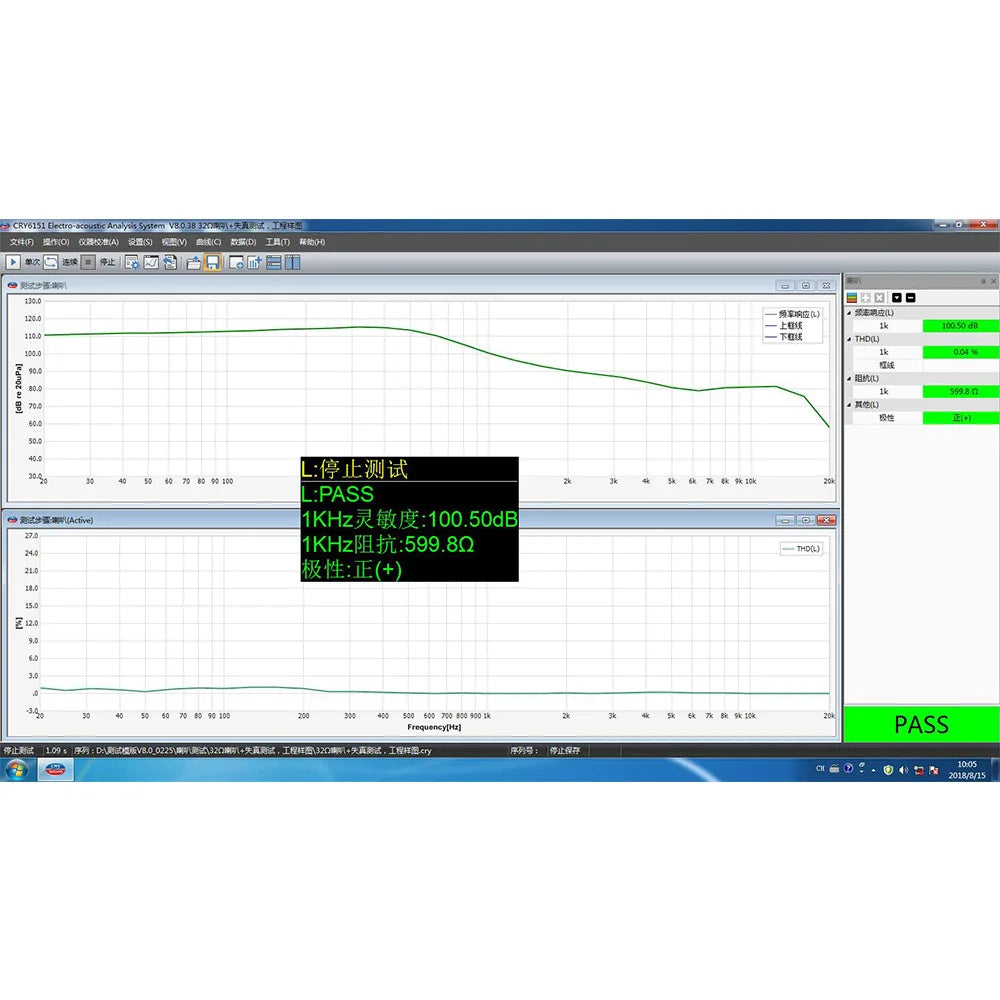Click the open folder toolbar icon

(194, 262)
